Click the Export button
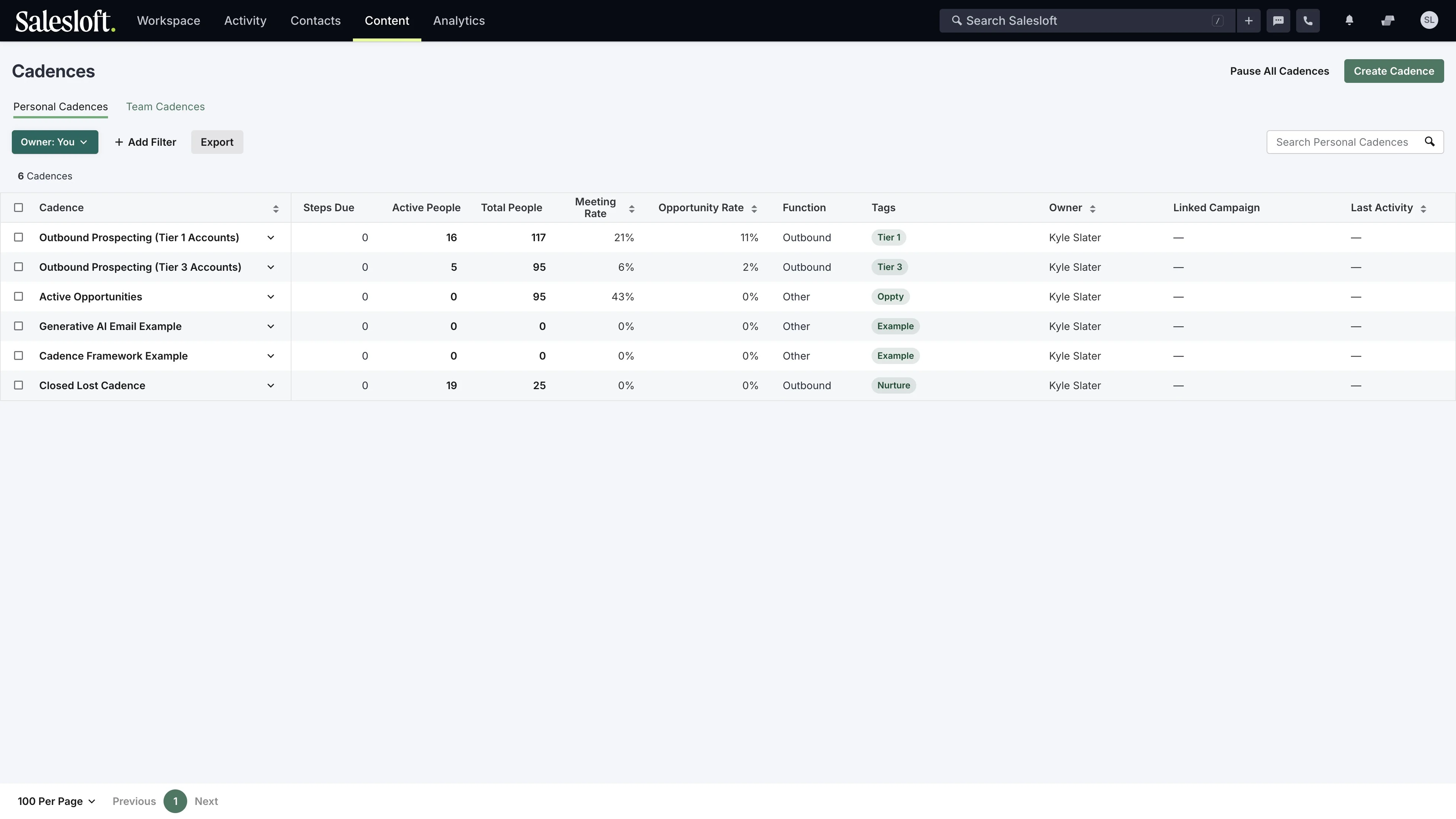The height and width of the screenshot is (819, 1456). (x=217, y=142)
